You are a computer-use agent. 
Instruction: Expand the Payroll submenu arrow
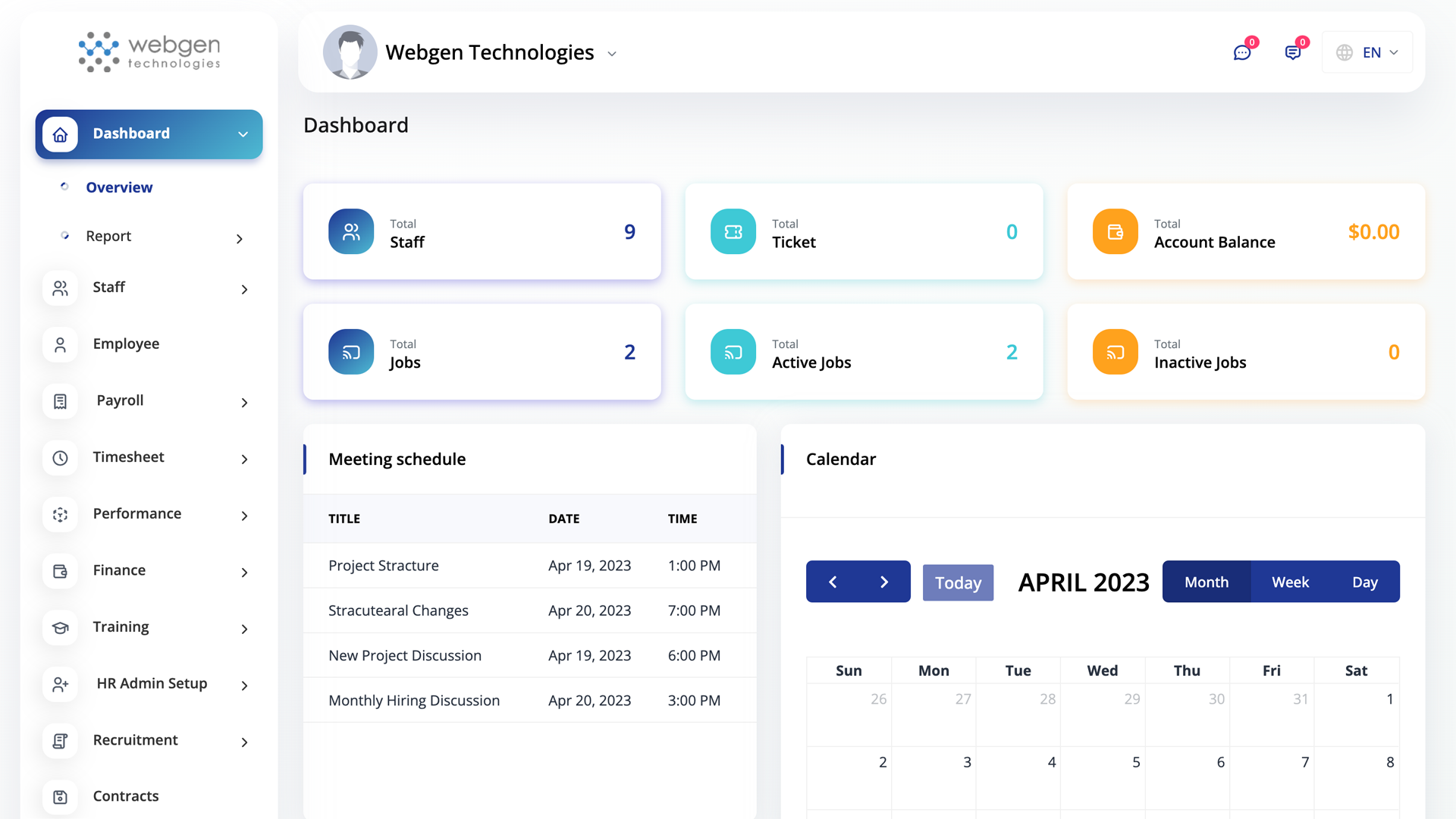[x=244, y=403]
